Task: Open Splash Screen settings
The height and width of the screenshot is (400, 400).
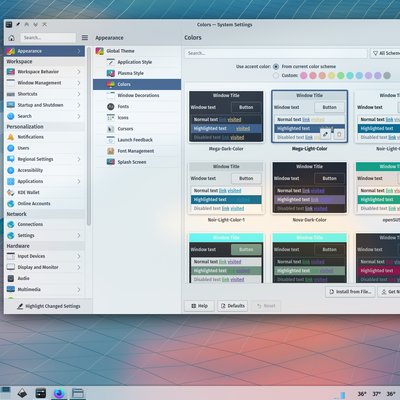Action: click(x=137, y=162)
